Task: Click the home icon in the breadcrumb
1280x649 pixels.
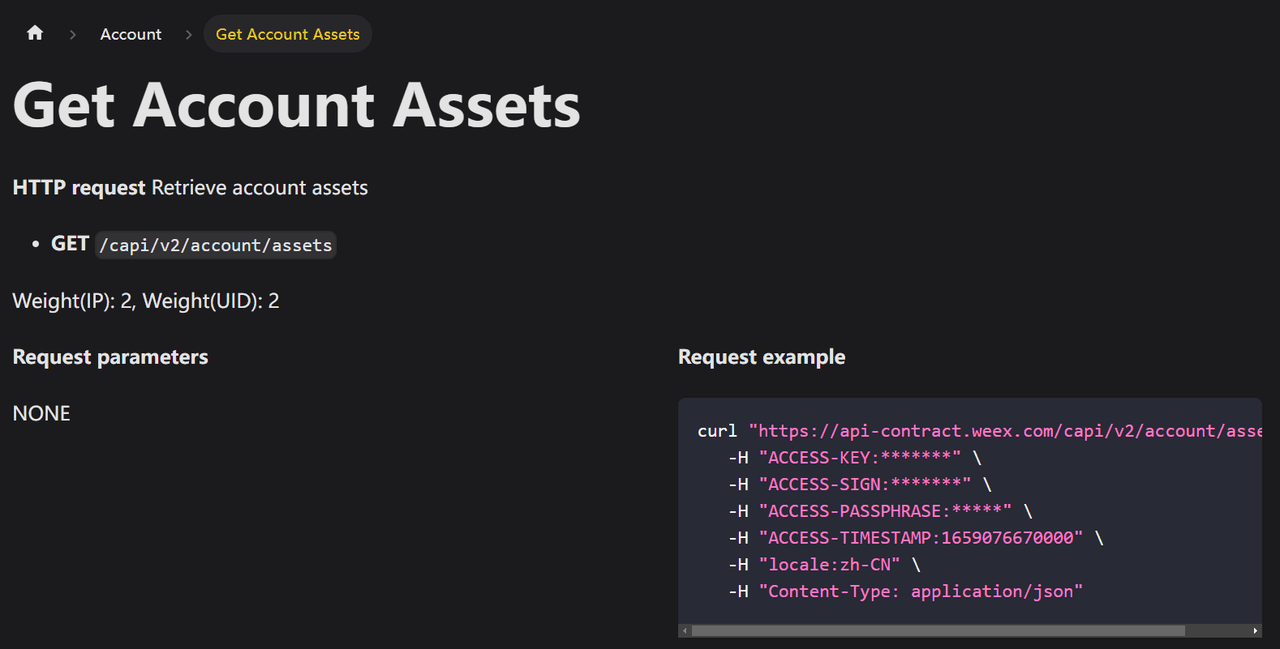Action: (34, 32)
